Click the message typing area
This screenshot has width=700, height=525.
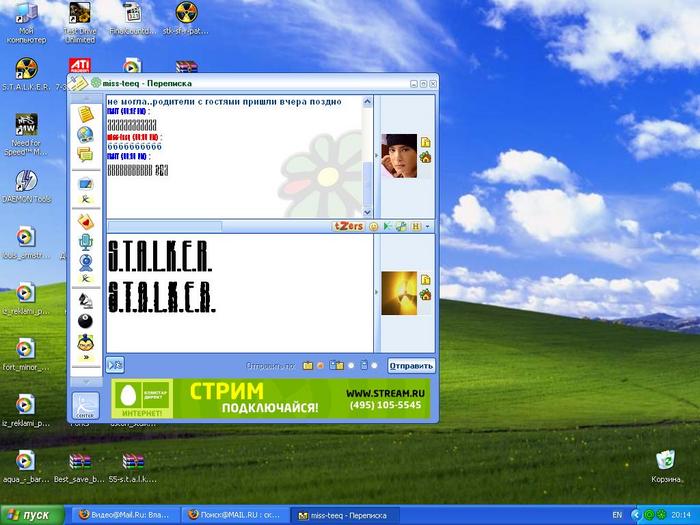pyautogui.click(x=240, y=293)
